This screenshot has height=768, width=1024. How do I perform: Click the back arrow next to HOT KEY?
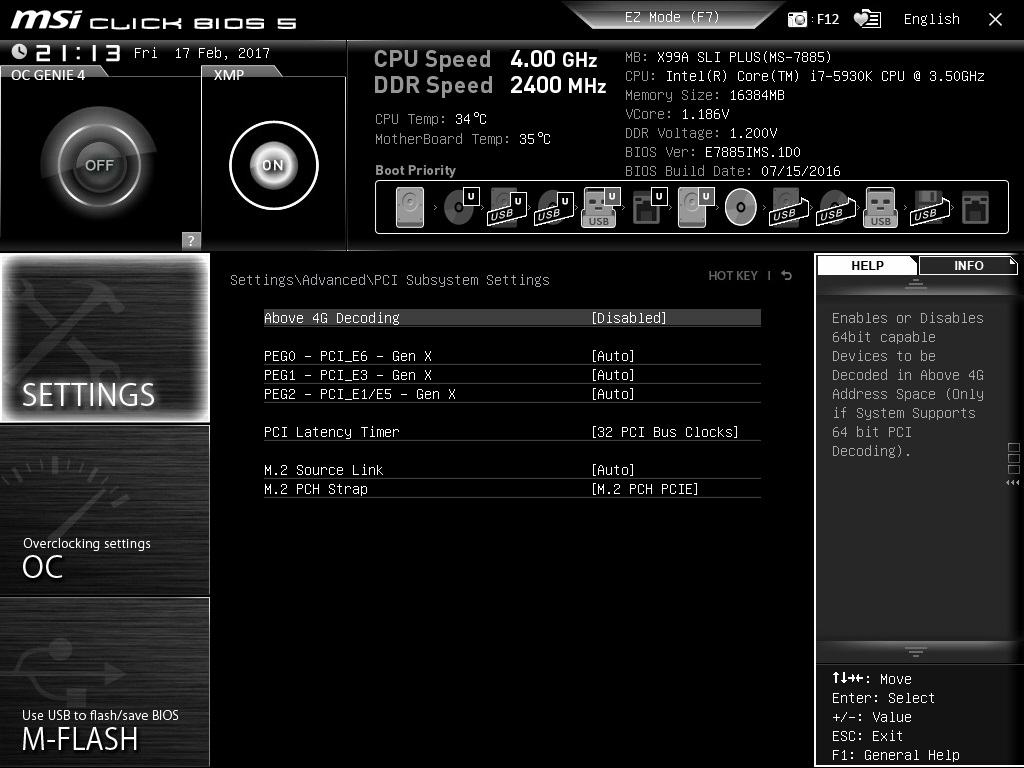pos(786,276)
